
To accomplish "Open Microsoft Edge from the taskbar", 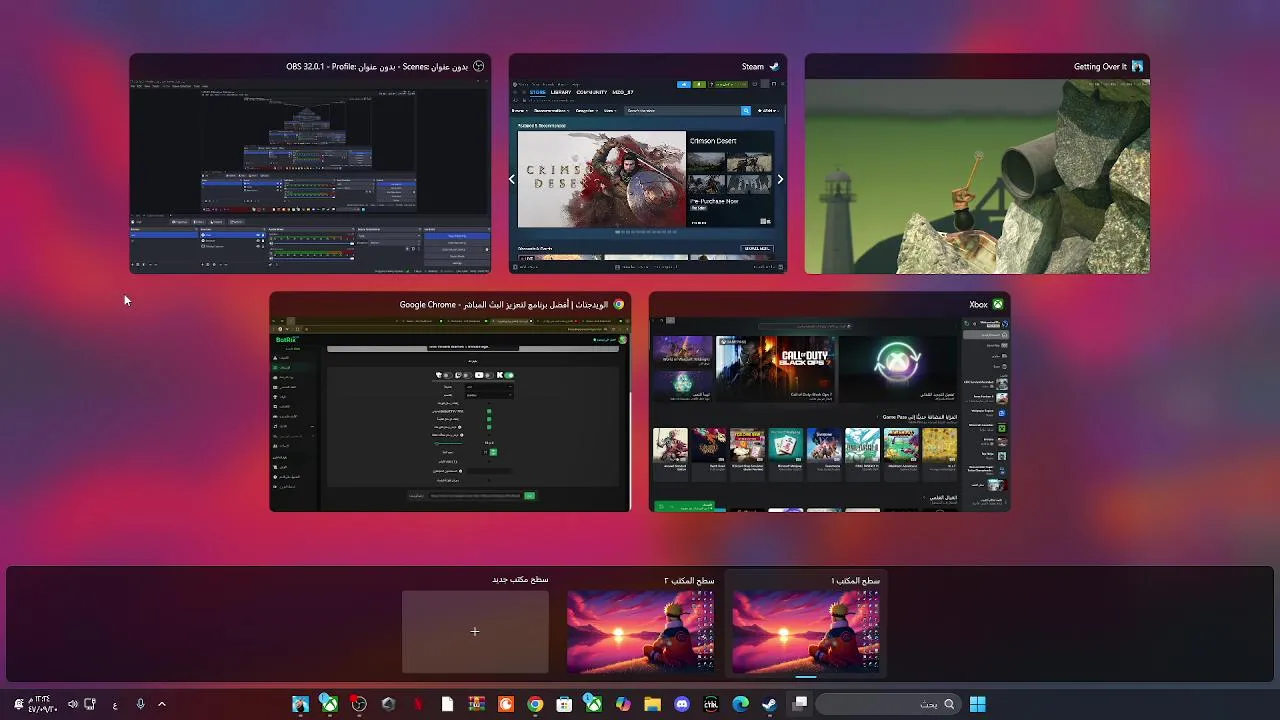I will click(x=740, y=704).
